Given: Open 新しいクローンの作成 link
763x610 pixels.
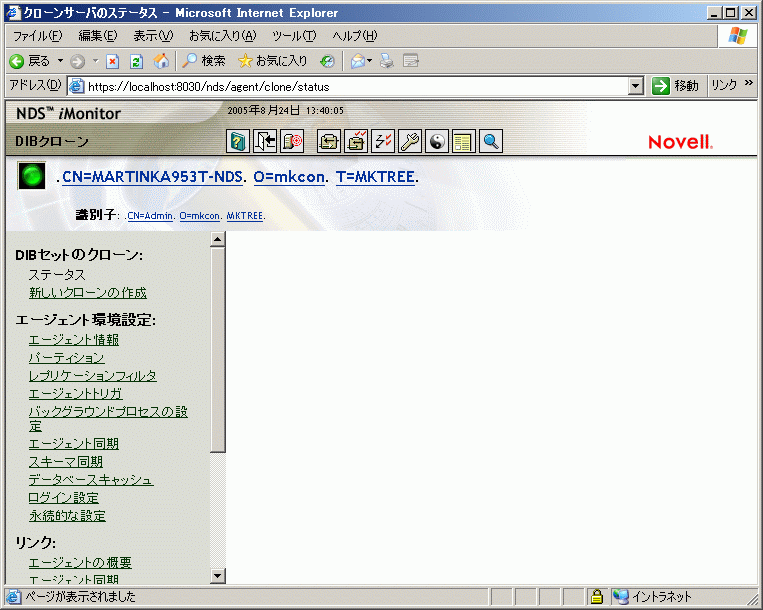Looking at the screenshot, I should pos(88,293).
